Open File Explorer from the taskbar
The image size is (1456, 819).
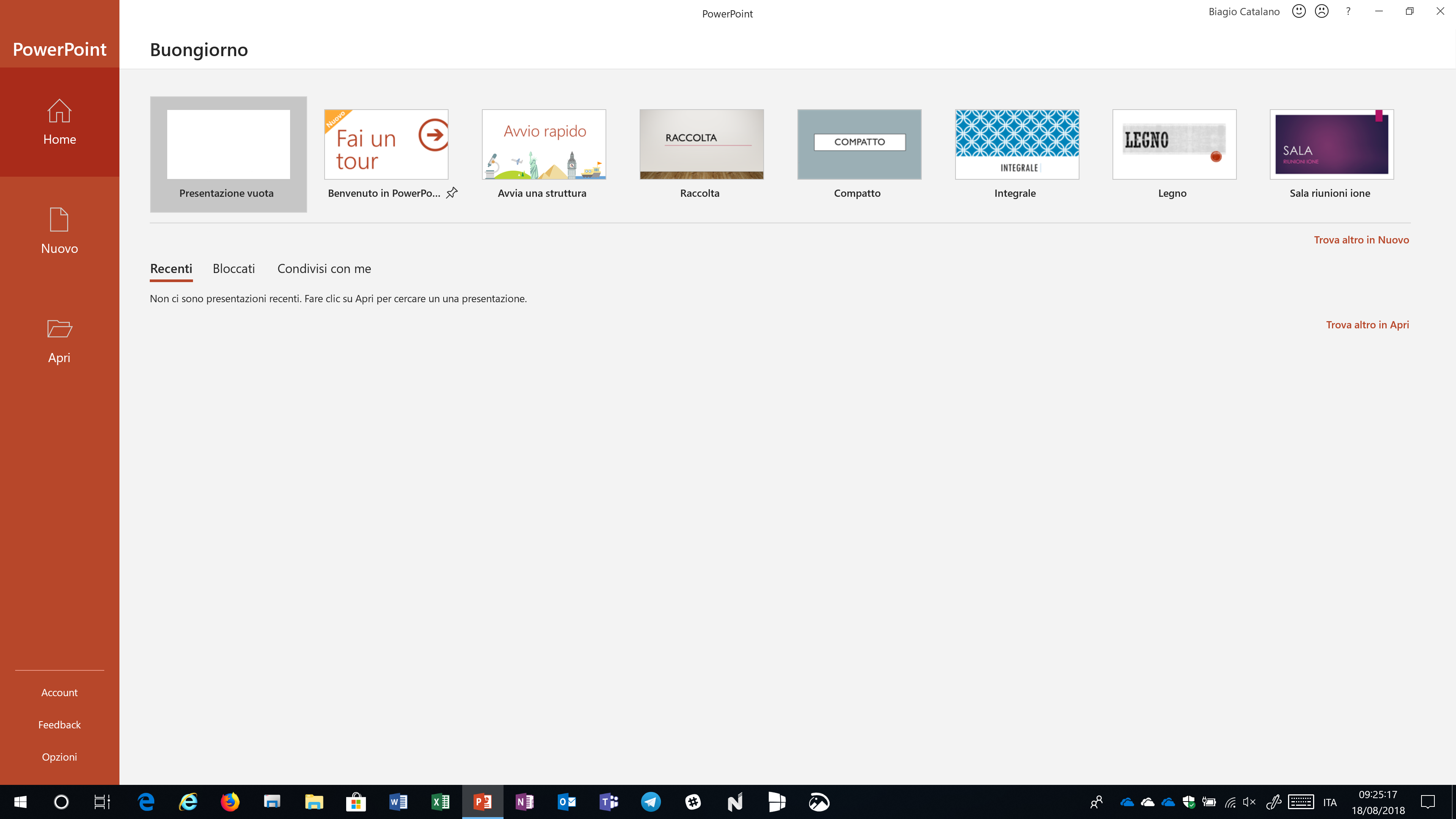(x=314, y=802)
